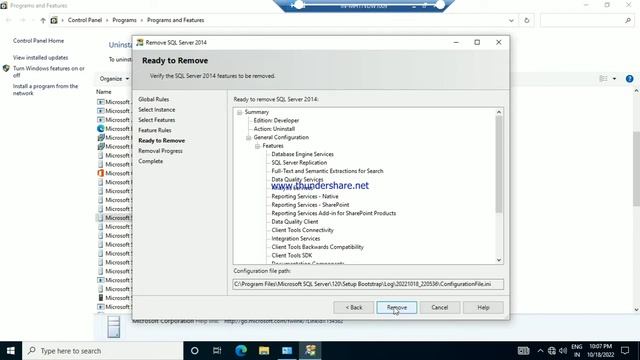640x360 pixels.
Task: Open the notification center icon
Action: pyautogui.click(x=625, y=351)
